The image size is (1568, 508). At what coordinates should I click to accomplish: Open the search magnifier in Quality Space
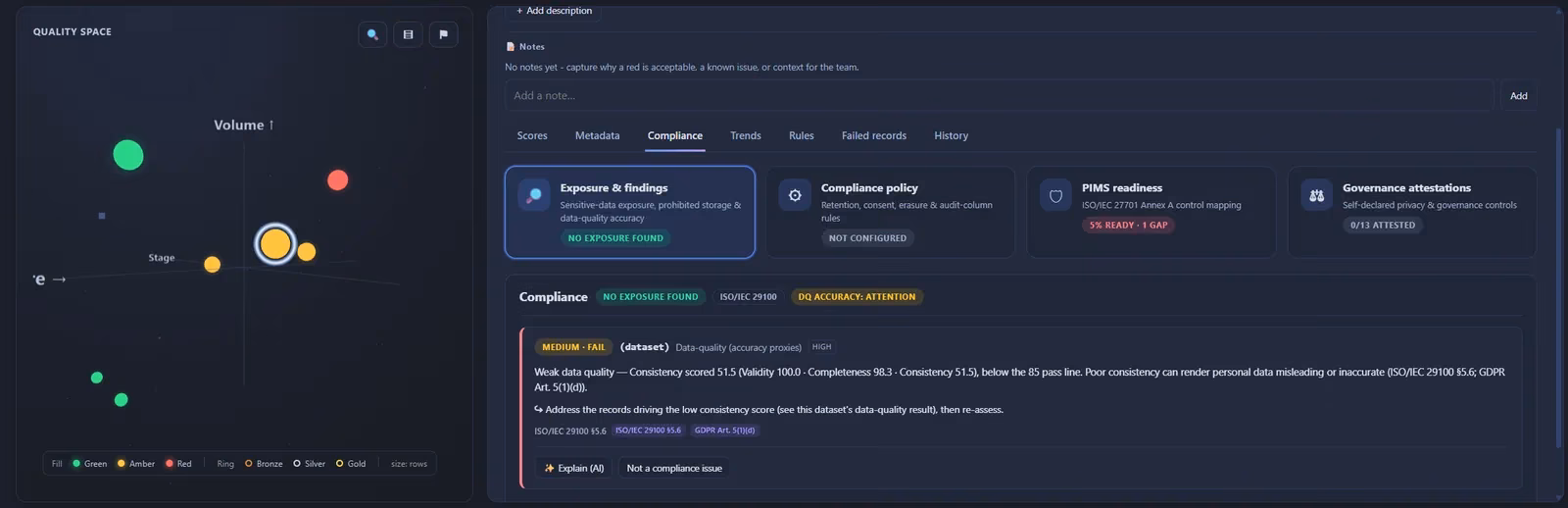pos(372,34)
